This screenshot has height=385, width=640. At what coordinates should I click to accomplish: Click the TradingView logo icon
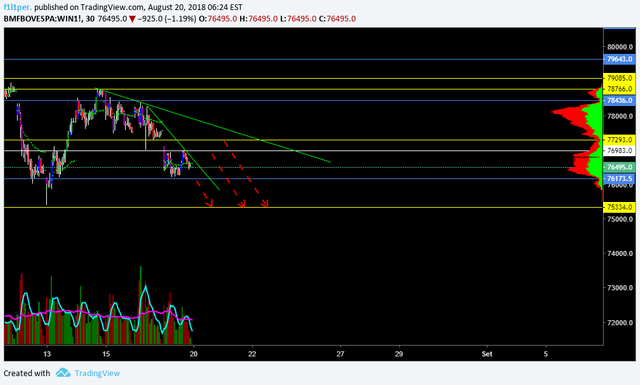point(63,373)
